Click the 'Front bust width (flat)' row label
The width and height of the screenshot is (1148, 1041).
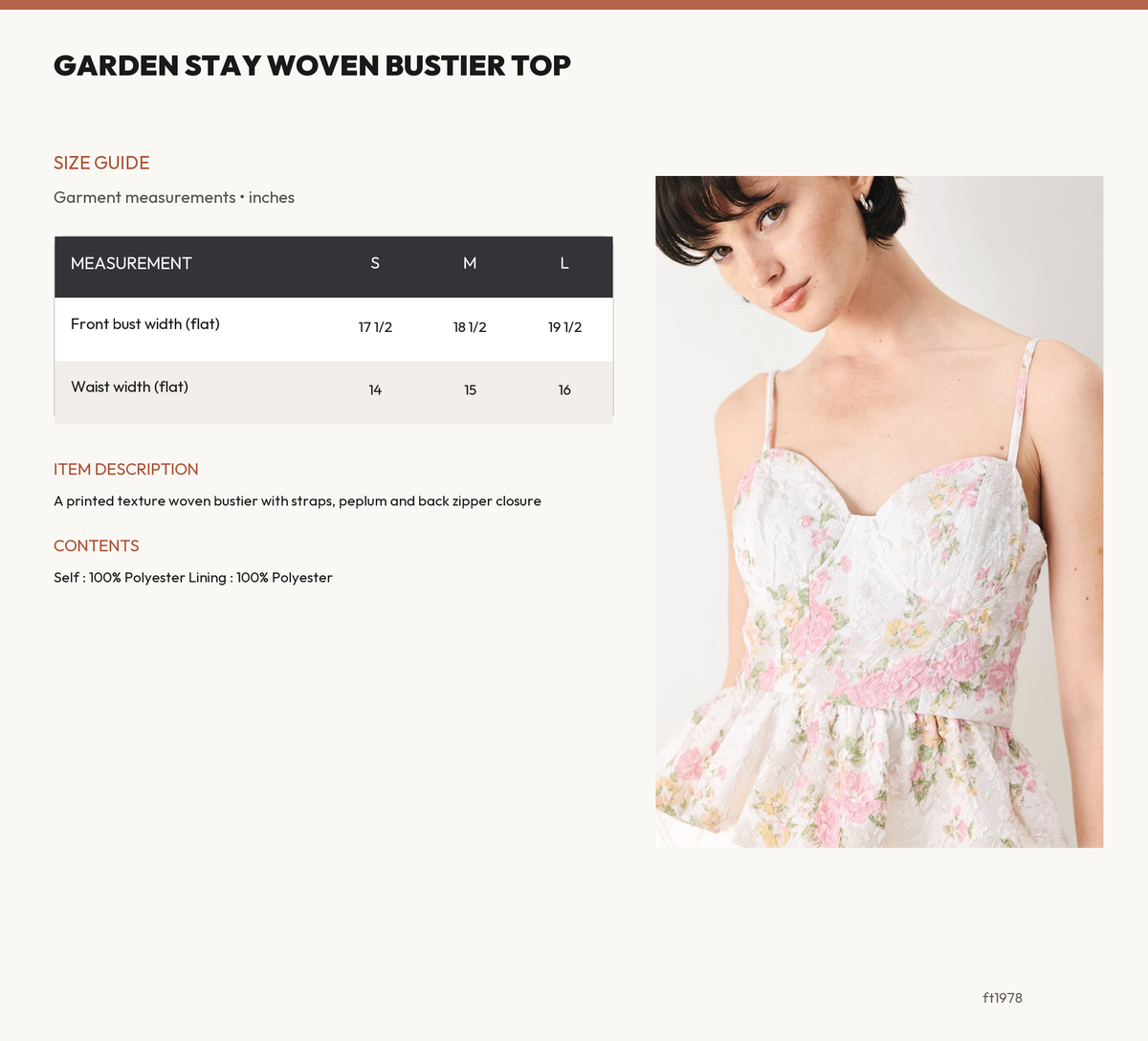click(x=145, y=324)
